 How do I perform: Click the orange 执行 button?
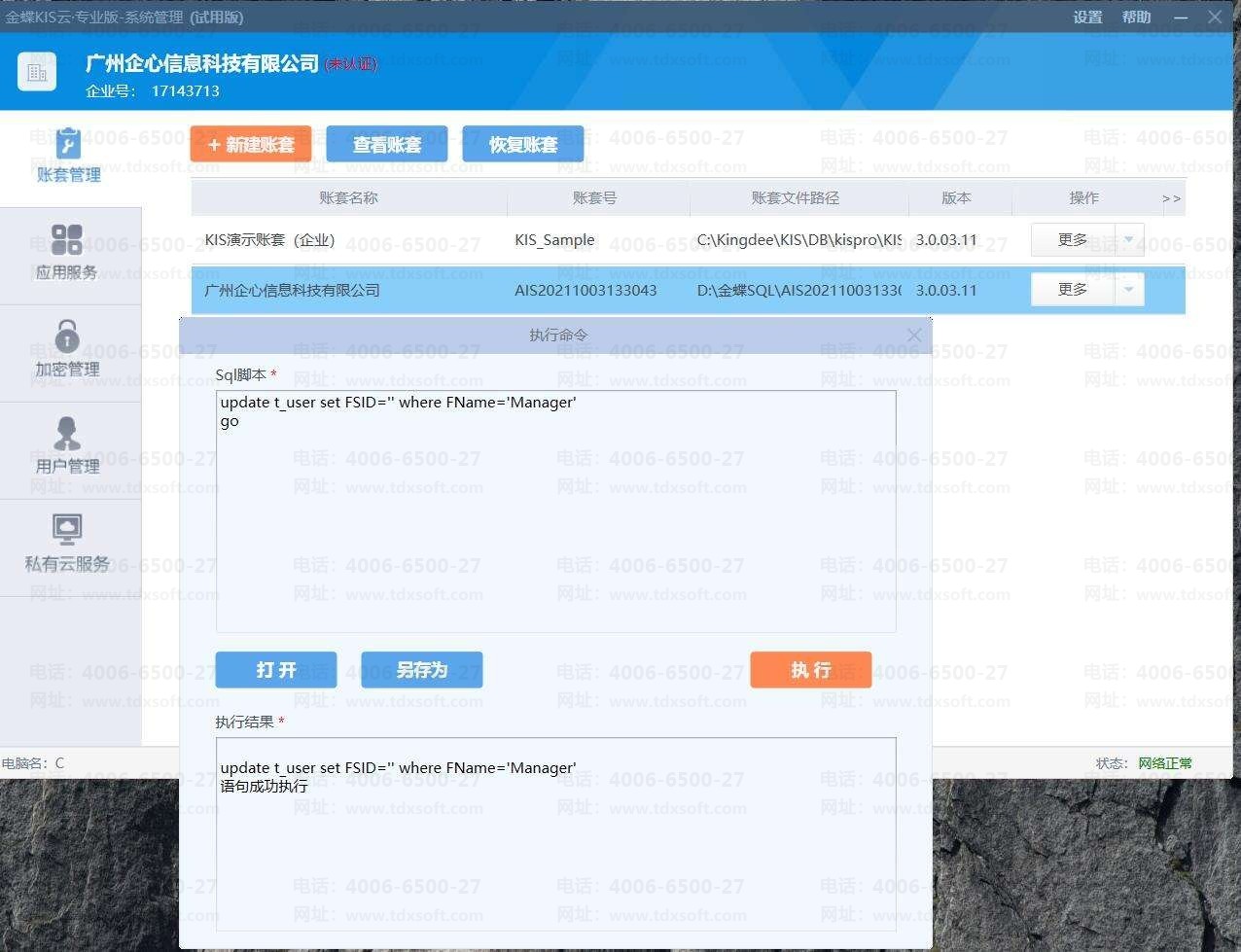pos(811,670)
